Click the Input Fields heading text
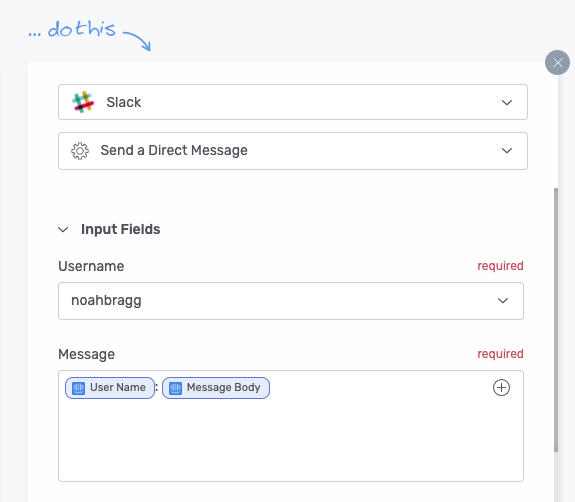 (121, 229)
